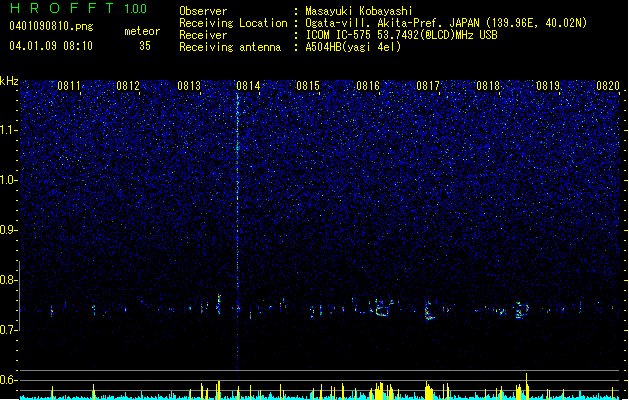Click the 'Receiving Location' label

coord(233,23)
